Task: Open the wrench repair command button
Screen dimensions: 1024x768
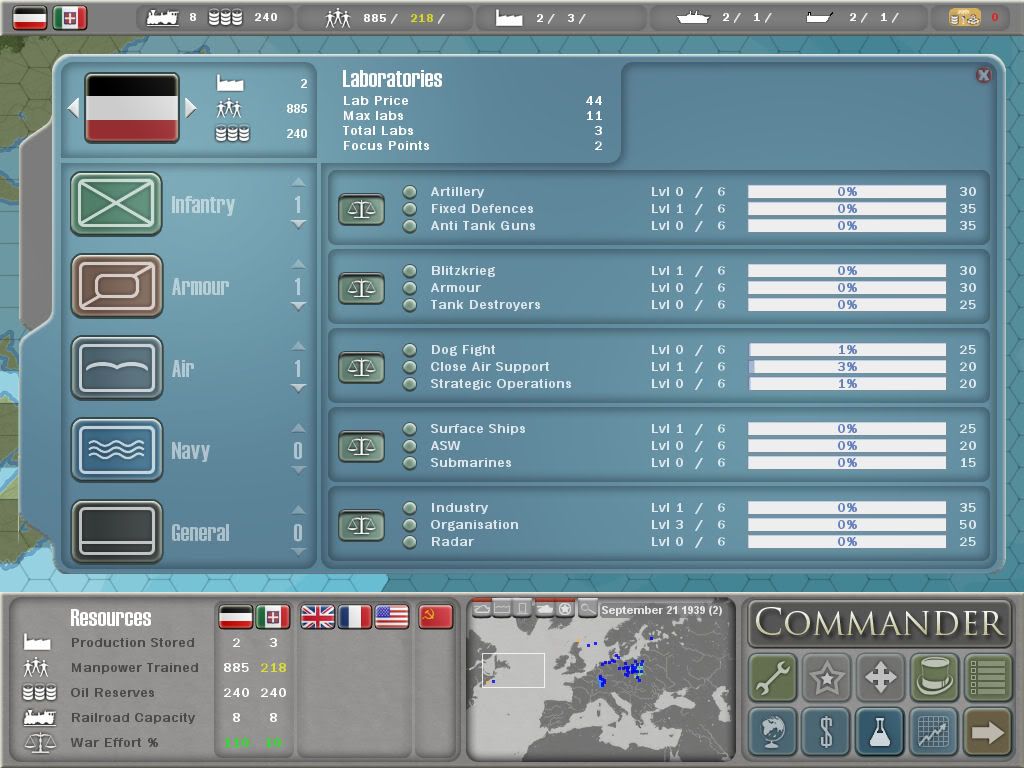Action: (x=773, y=677)
